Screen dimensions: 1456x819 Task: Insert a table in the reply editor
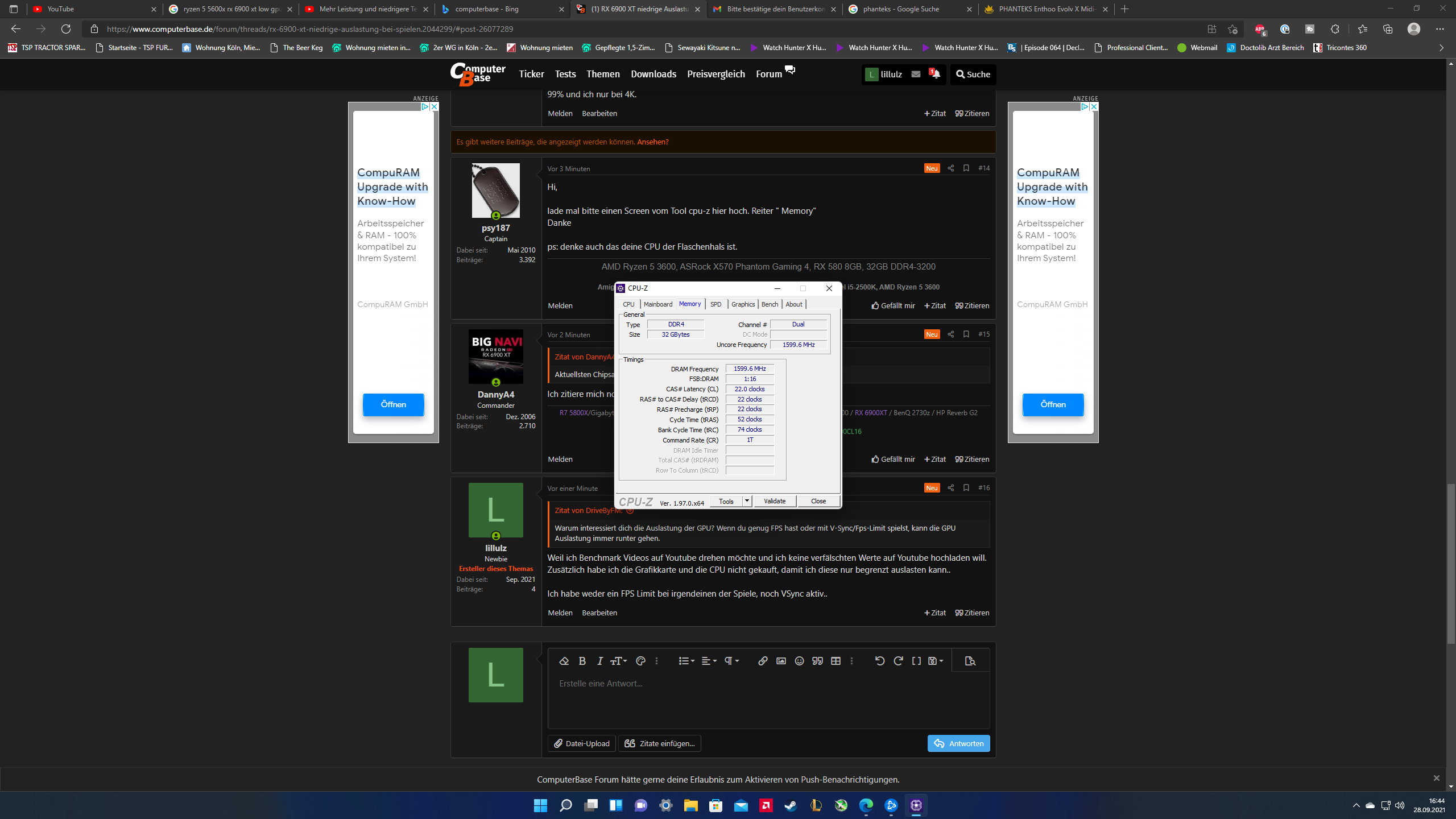click(x=835, y=661)
